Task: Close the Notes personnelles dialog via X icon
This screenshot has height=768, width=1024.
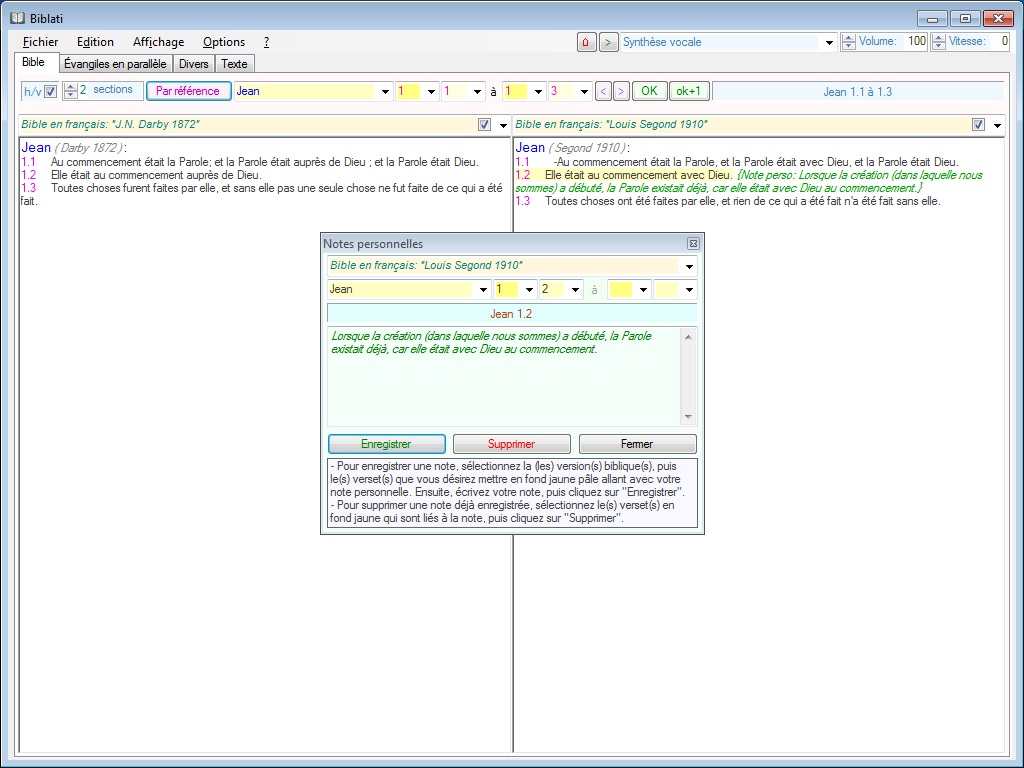Action: click(x=693, y=244)
